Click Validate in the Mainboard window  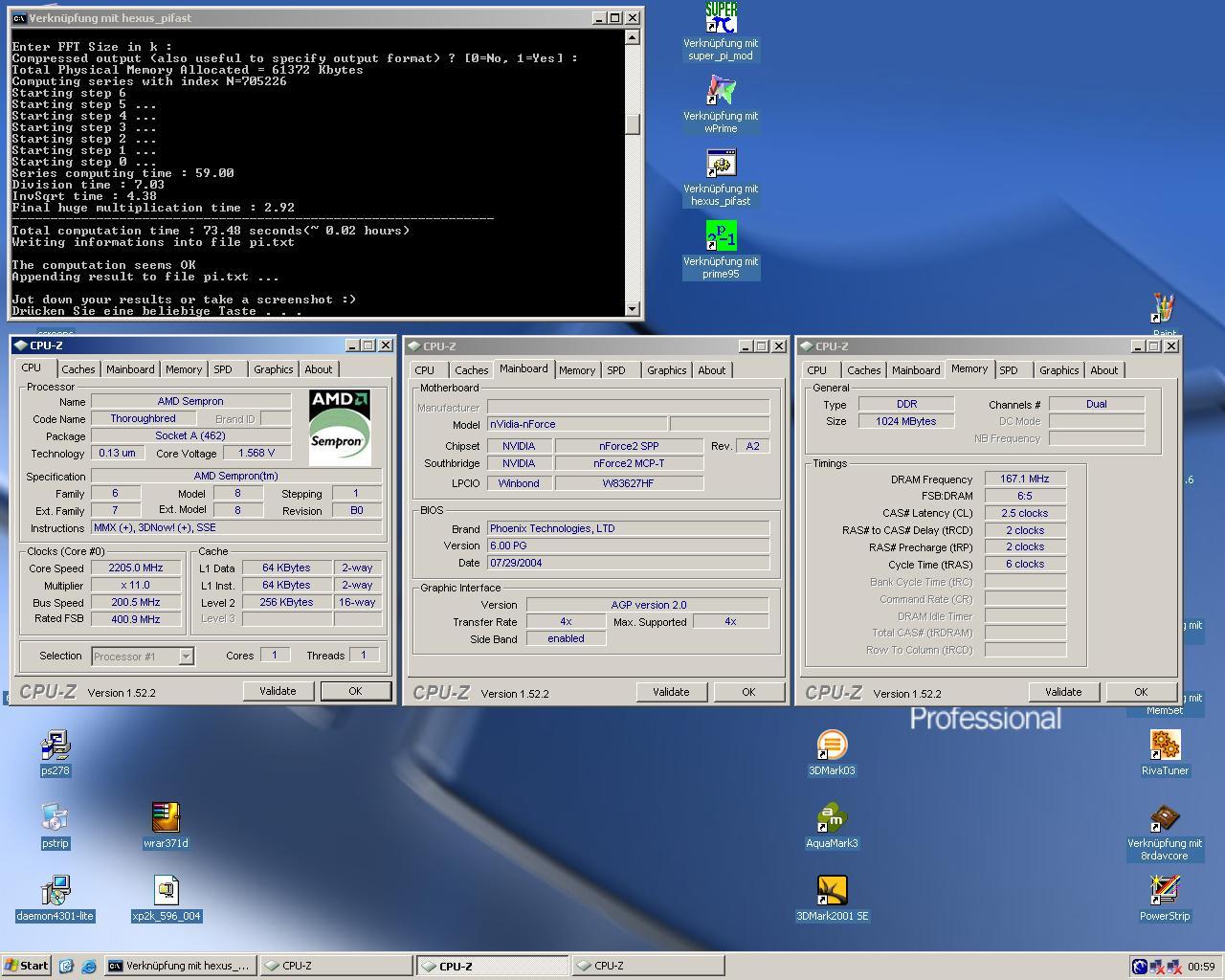[x=671, y=692]
